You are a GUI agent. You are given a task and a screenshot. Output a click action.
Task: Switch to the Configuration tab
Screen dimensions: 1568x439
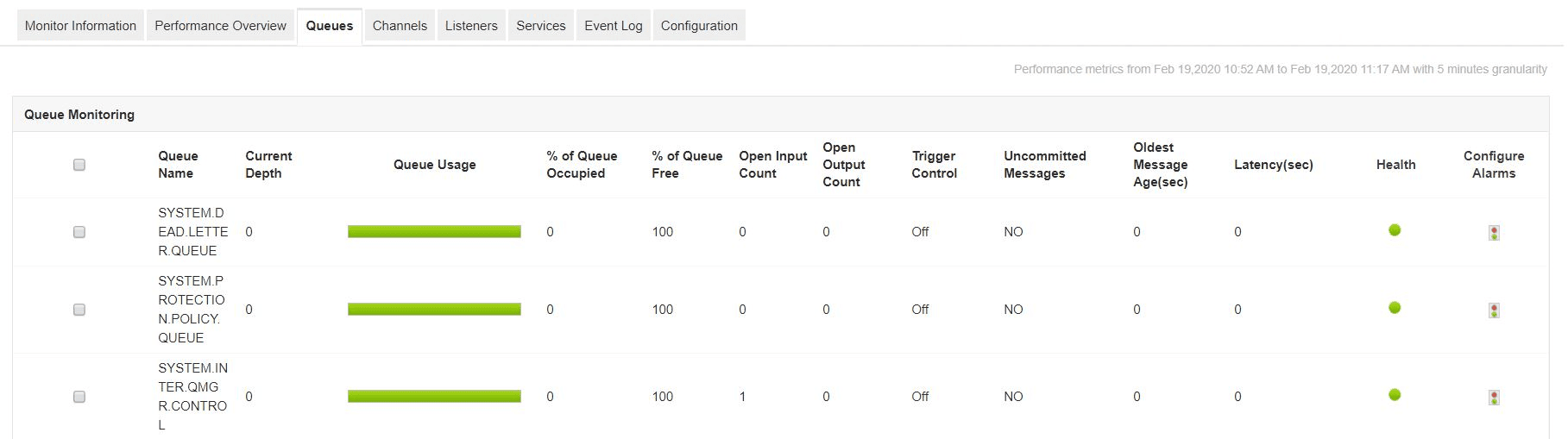click(x=699, y=26)
